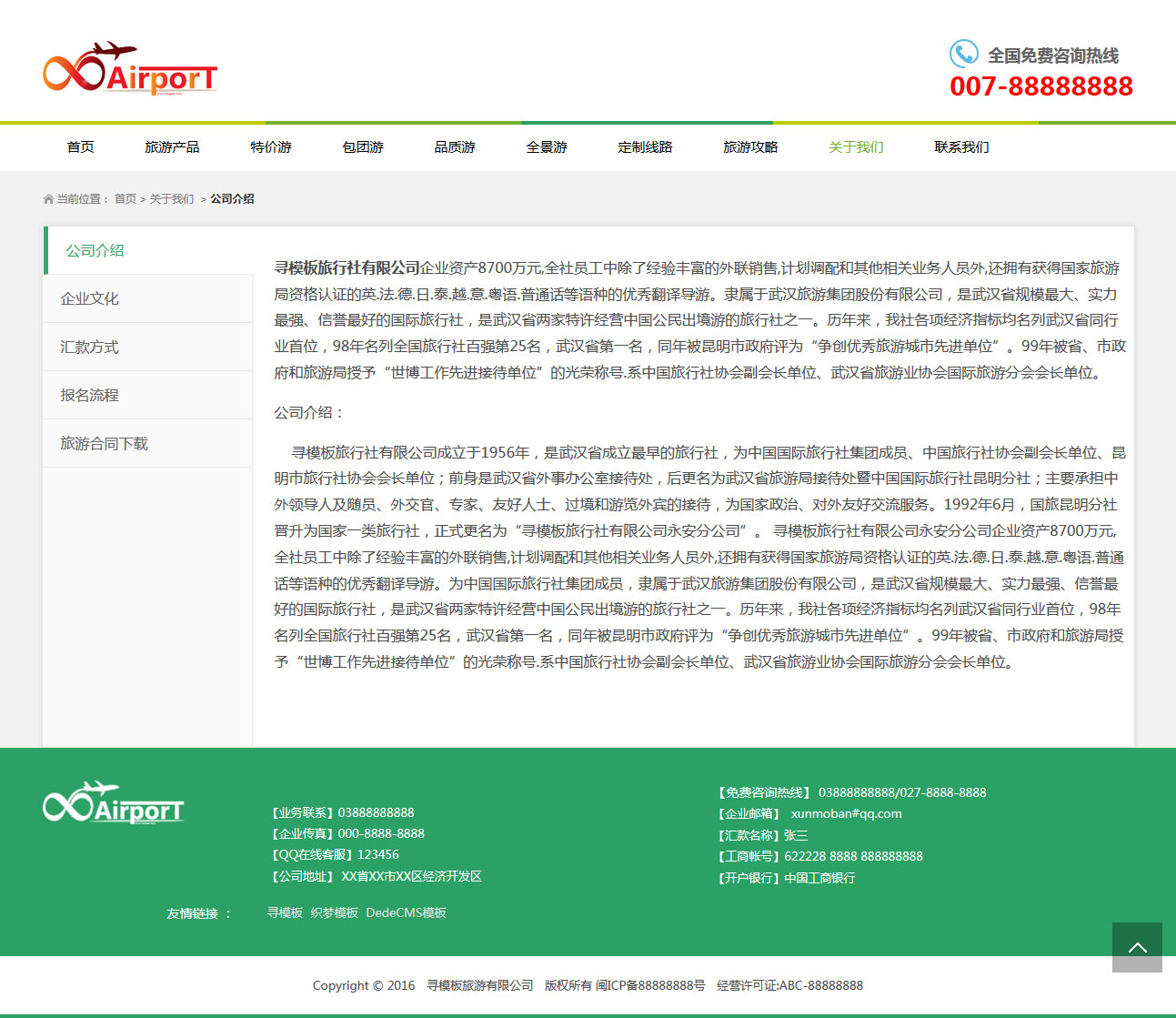Click the 关于我们 breadcrumb link
The image size is (1176, 1018).
[172, 199]
